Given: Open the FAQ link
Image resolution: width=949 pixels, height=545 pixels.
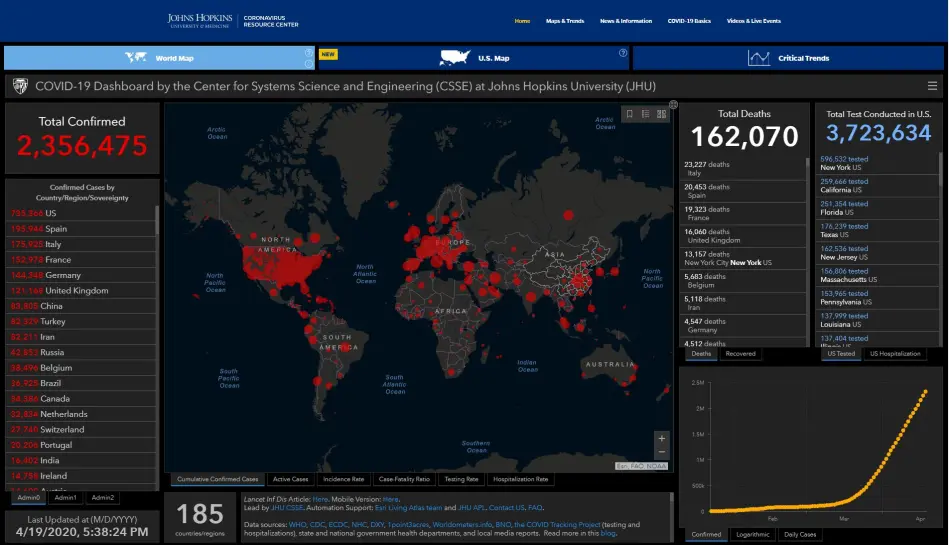Looking at the screenshot, I should click(x=535, y=508).
